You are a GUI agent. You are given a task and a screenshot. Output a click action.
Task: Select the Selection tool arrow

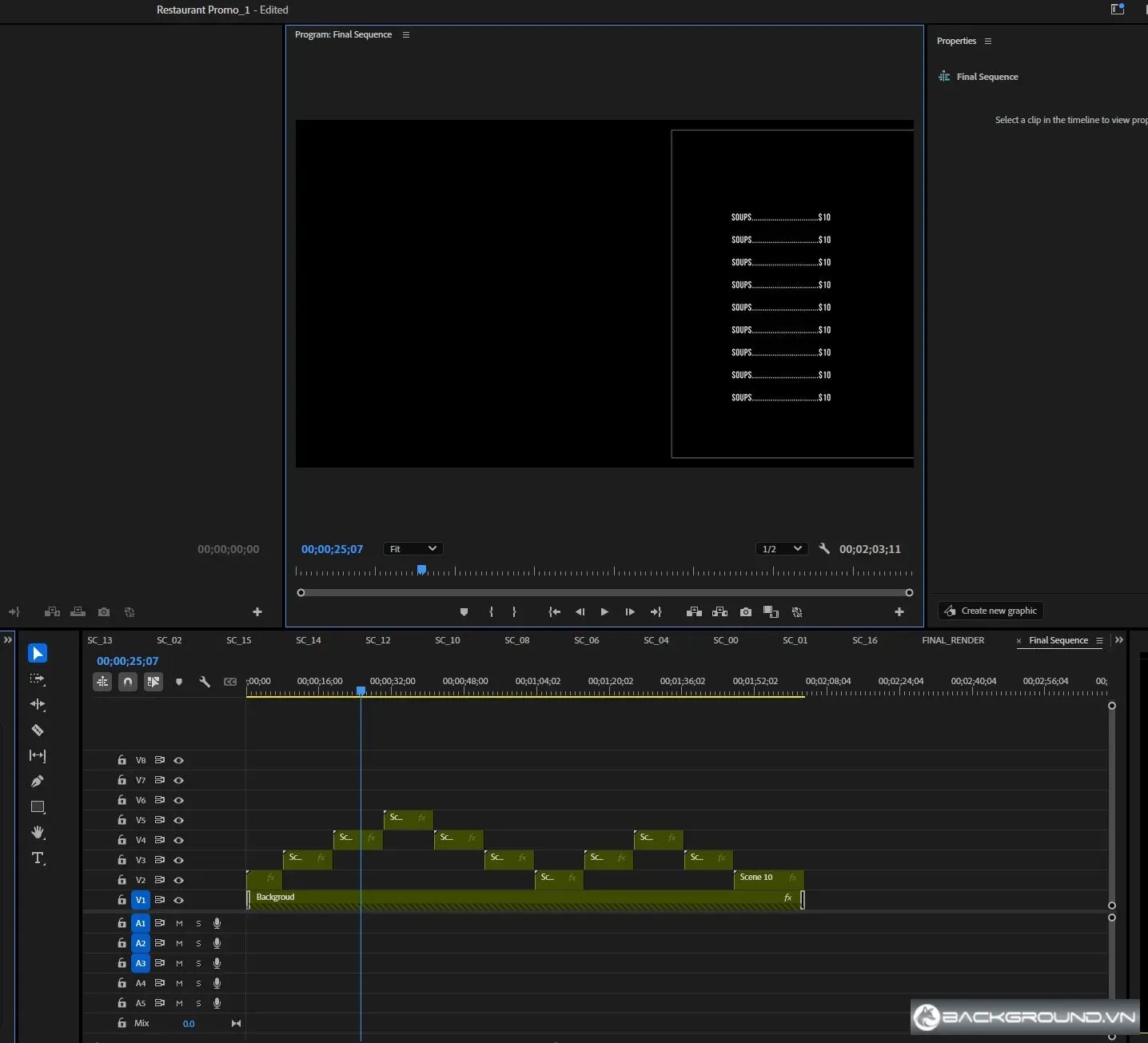[x=38, y=653]
